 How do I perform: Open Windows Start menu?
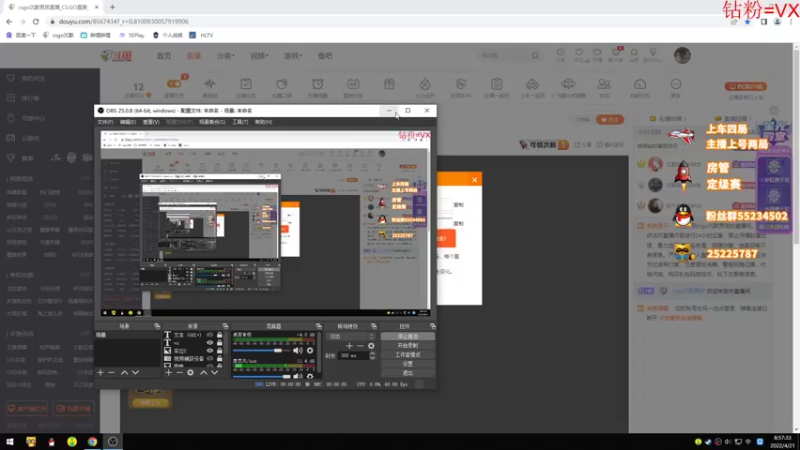pos(10,442)
